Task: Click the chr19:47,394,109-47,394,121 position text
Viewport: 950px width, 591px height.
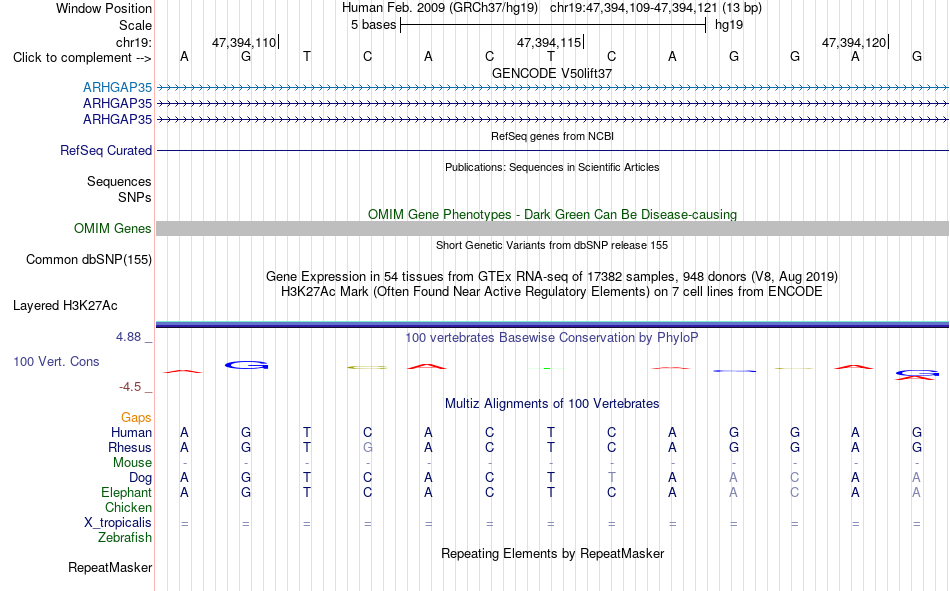Action: 633,8
